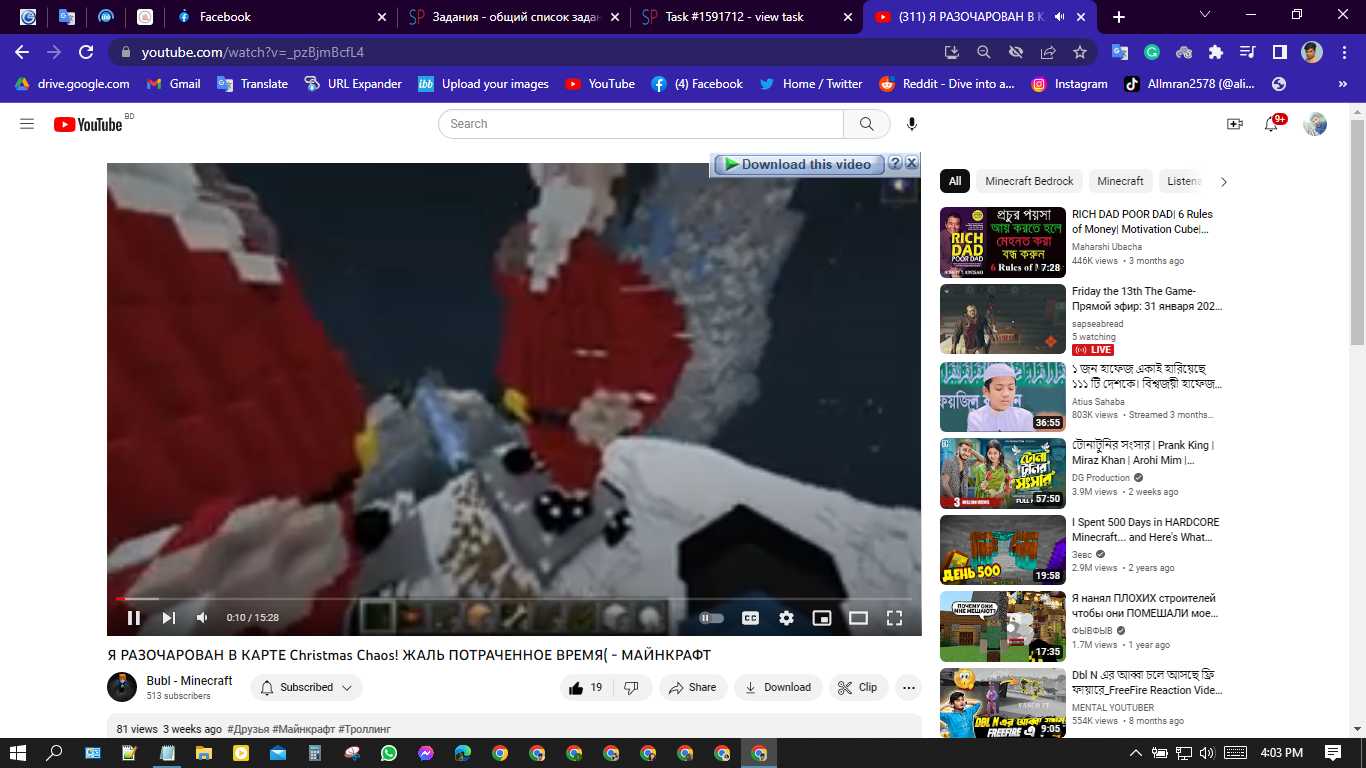
Task: Open help on download overlay bar
Action: coord(895,163)
